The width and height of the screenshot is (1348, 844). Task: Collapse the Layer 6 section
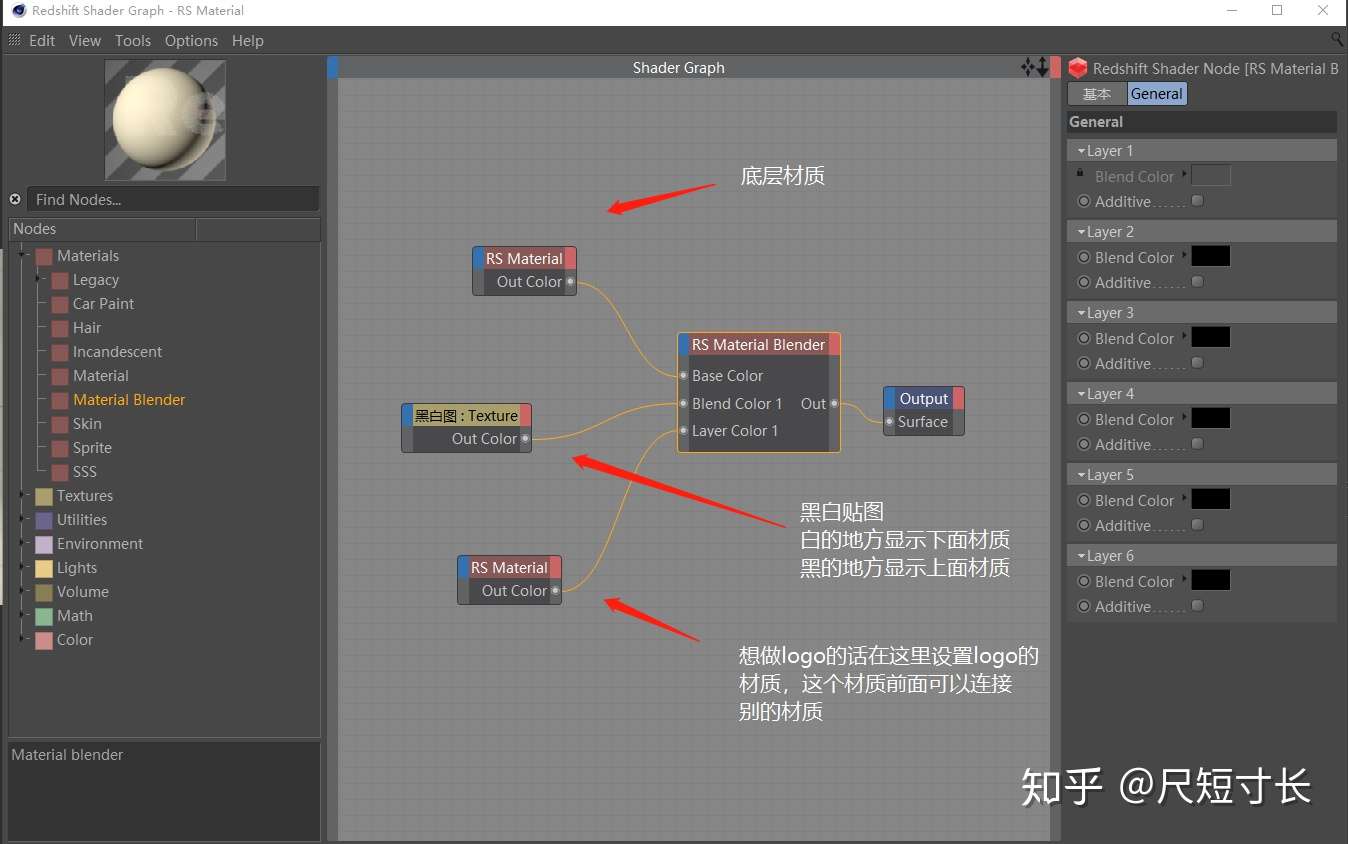pyautogui.click(x=1081, y=556)
